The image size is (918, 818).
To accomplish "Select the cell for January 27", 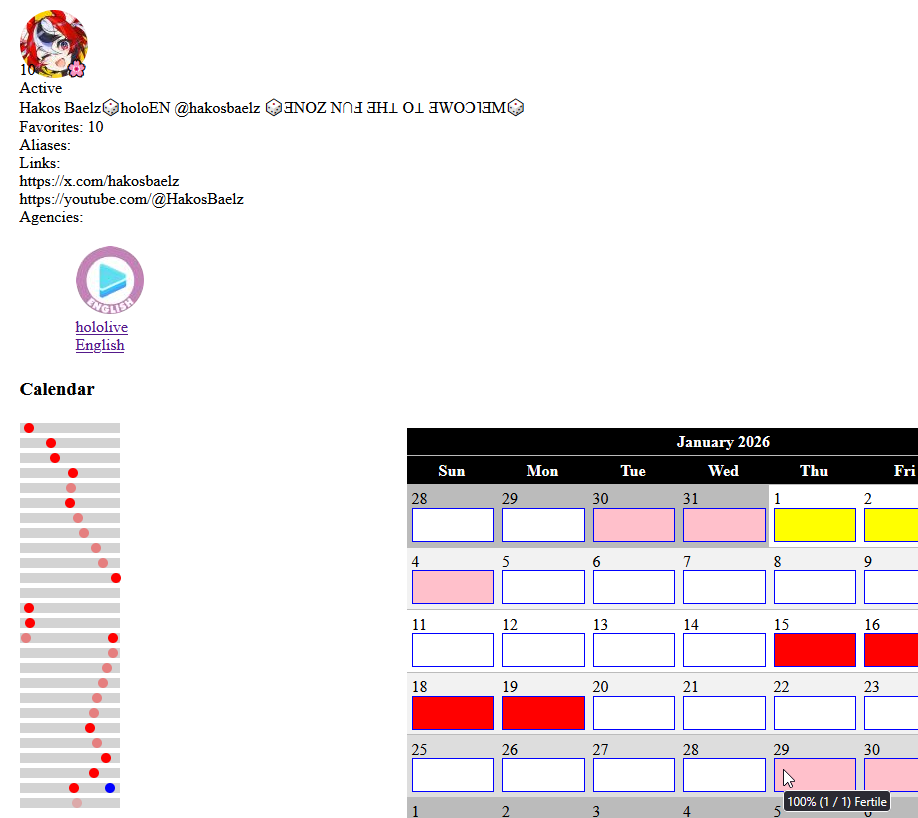I will 633,775.
